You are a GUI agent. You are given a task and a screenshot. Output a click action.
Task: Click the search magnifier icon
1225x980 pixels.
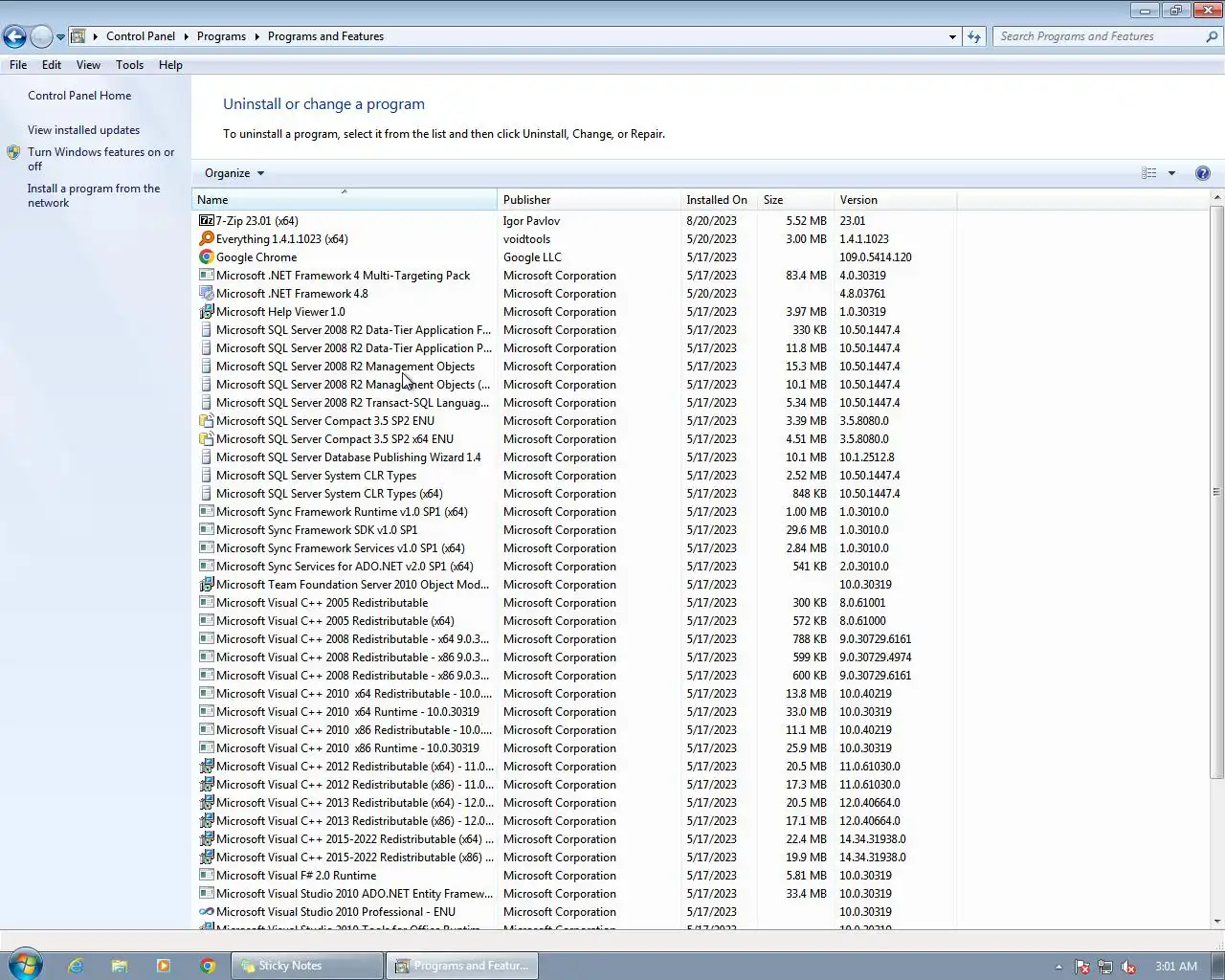(x=1212, y=36)
